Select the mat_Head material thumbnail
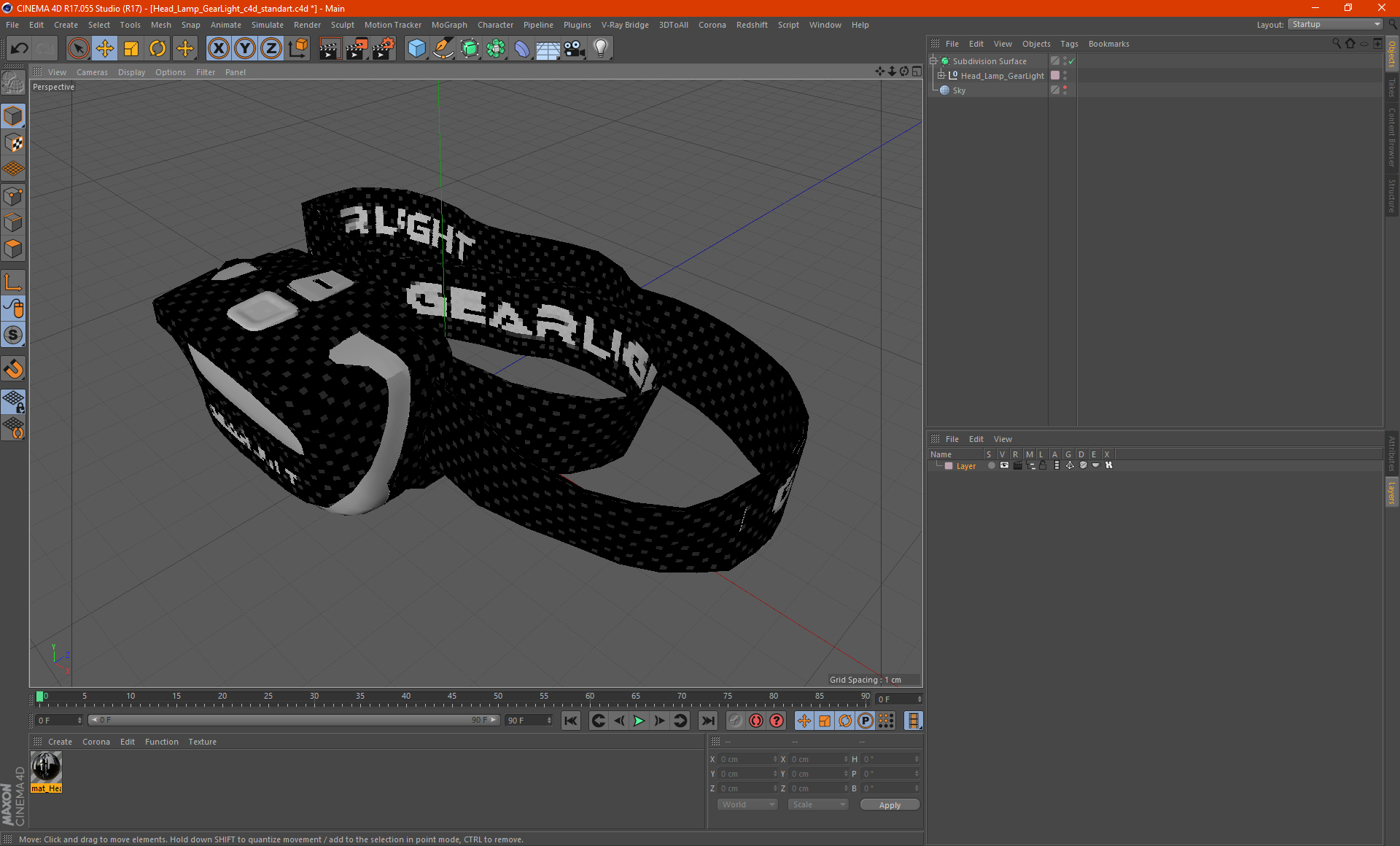1400x846 pixels. point(47,767)
